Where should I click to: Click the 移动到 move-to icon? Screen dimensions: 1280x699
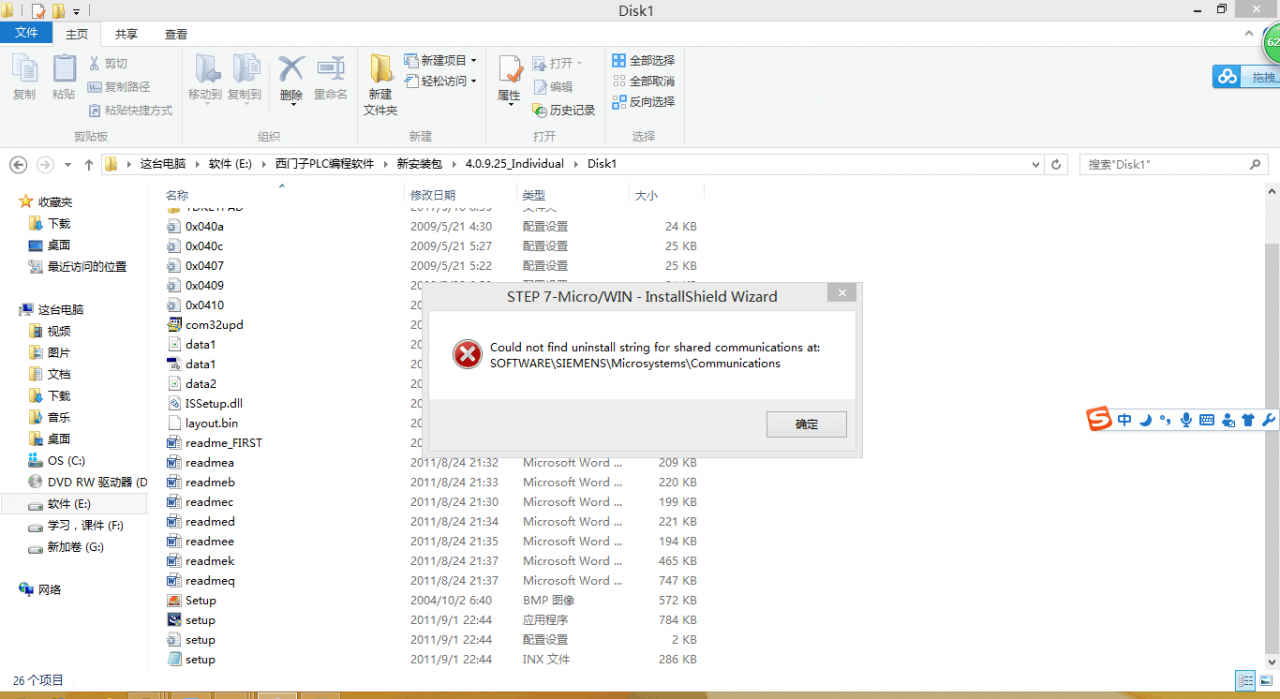pos(205,77)
